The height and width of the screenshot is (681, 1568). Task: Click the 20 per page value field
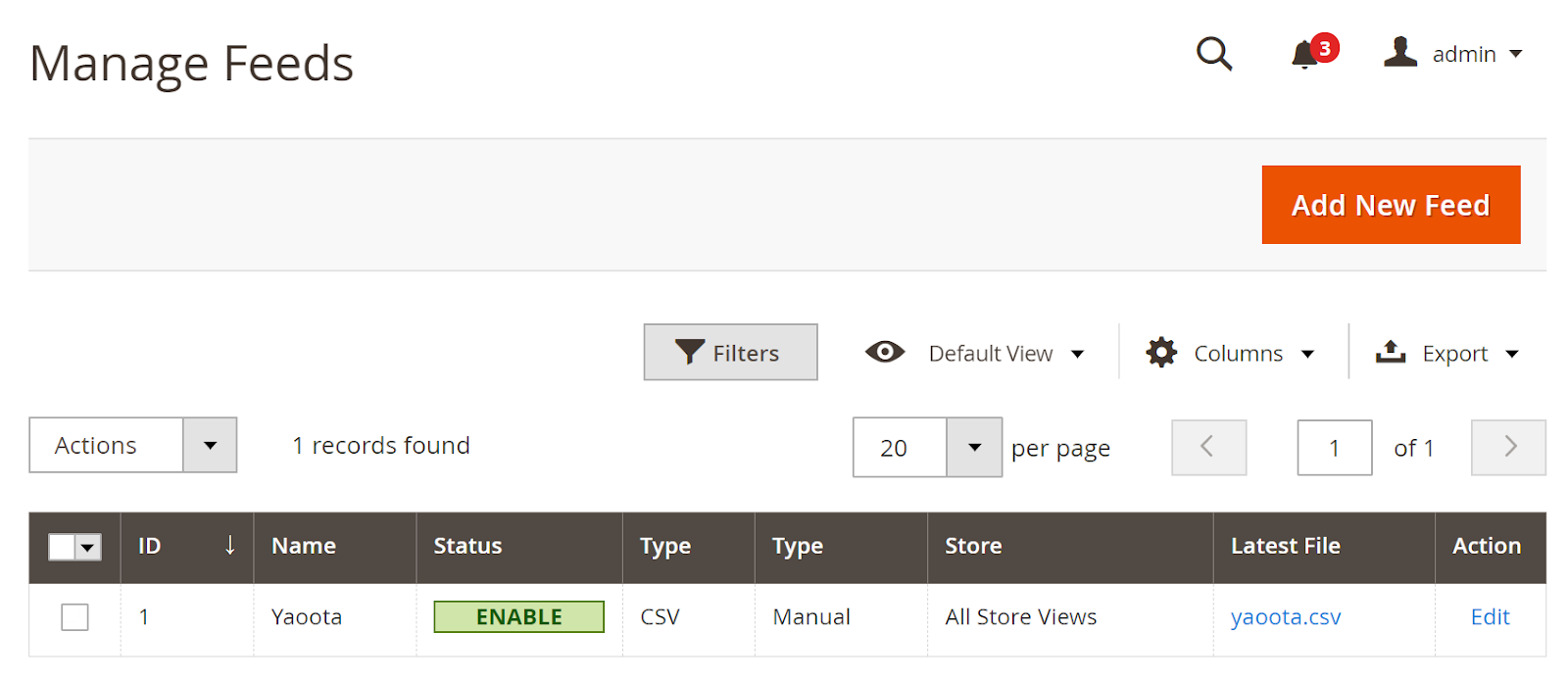pos(900,448)
